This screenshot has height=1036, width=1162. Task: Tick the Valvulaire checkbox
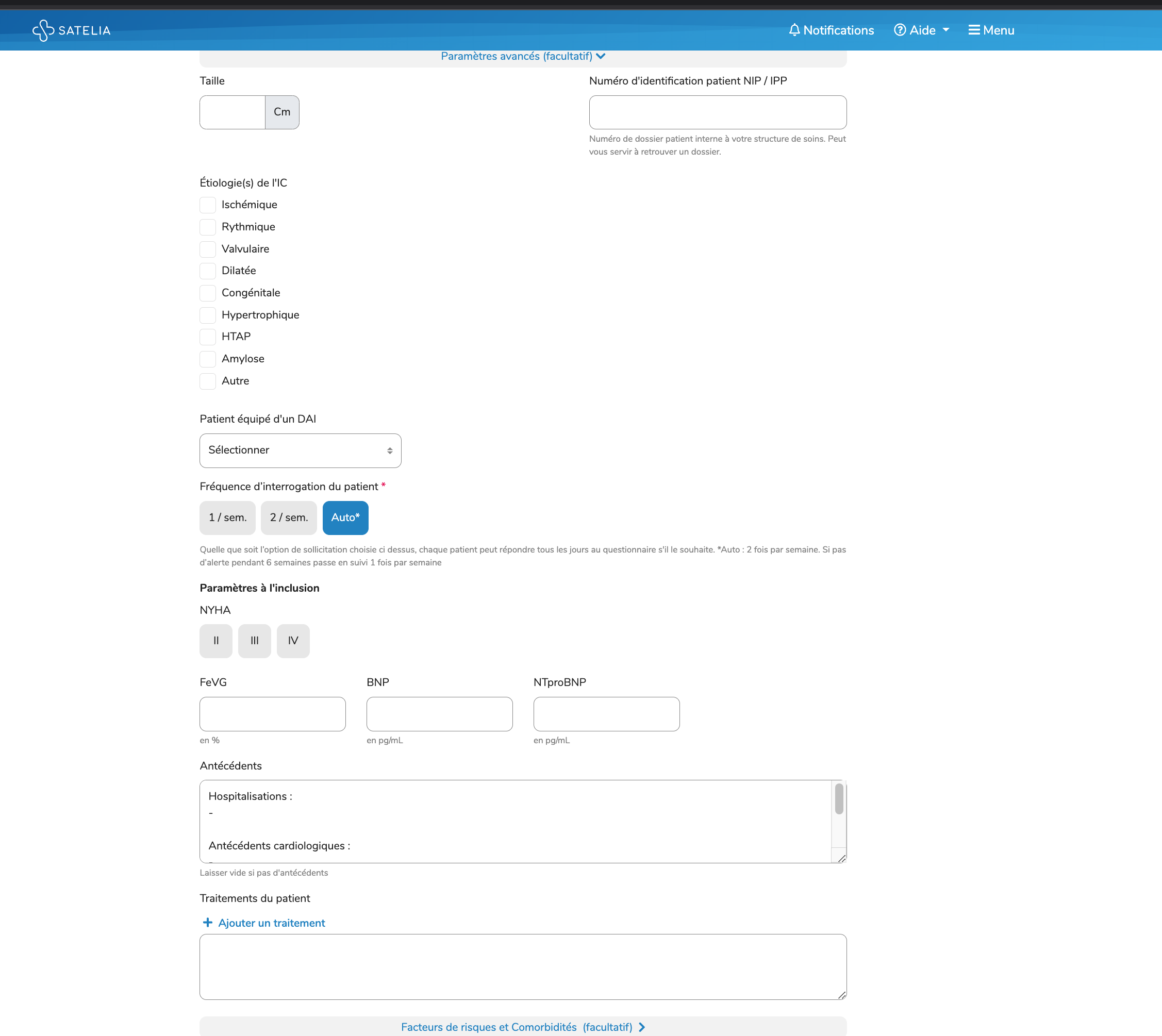click(x=208, y=249)
